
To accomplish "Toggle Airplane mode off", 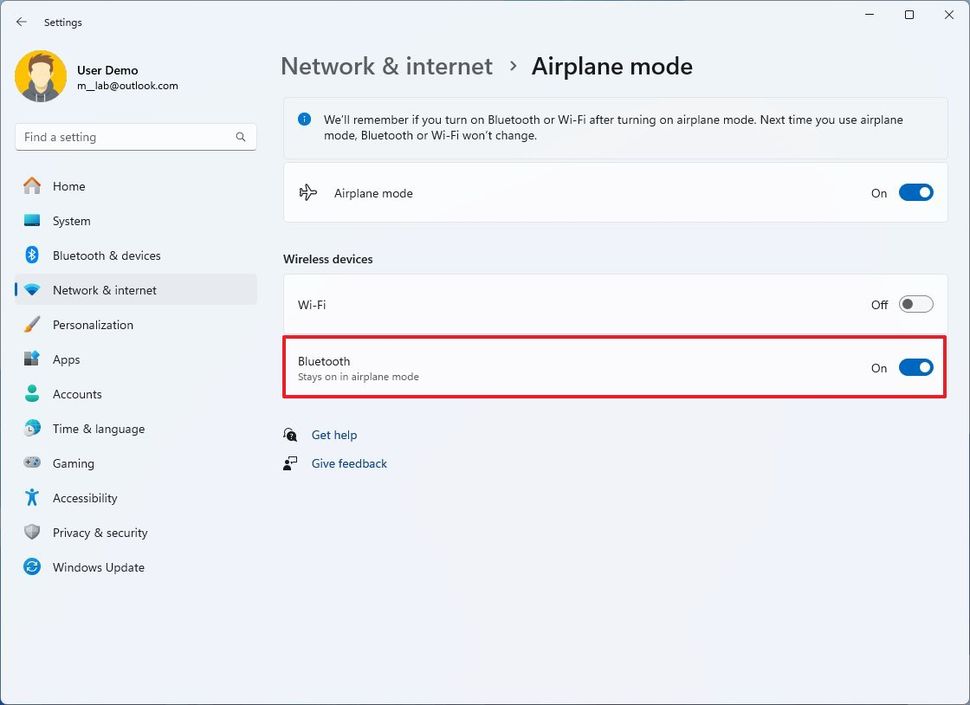I will point(916,192).
